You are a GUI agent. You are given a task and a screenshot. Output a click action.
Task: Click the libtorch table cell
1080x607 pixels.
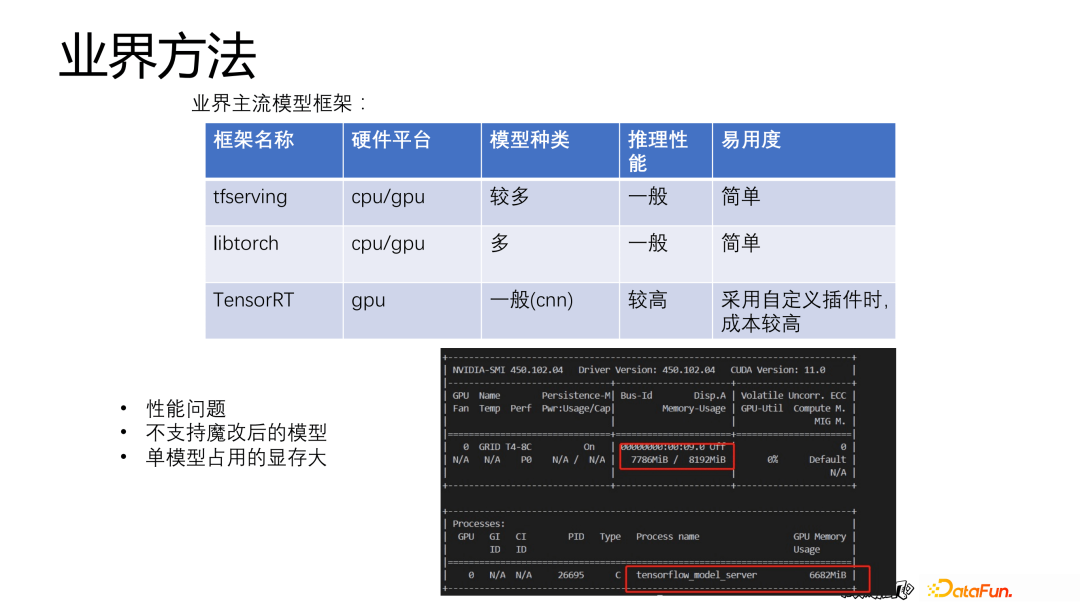(x=274, y=254)
